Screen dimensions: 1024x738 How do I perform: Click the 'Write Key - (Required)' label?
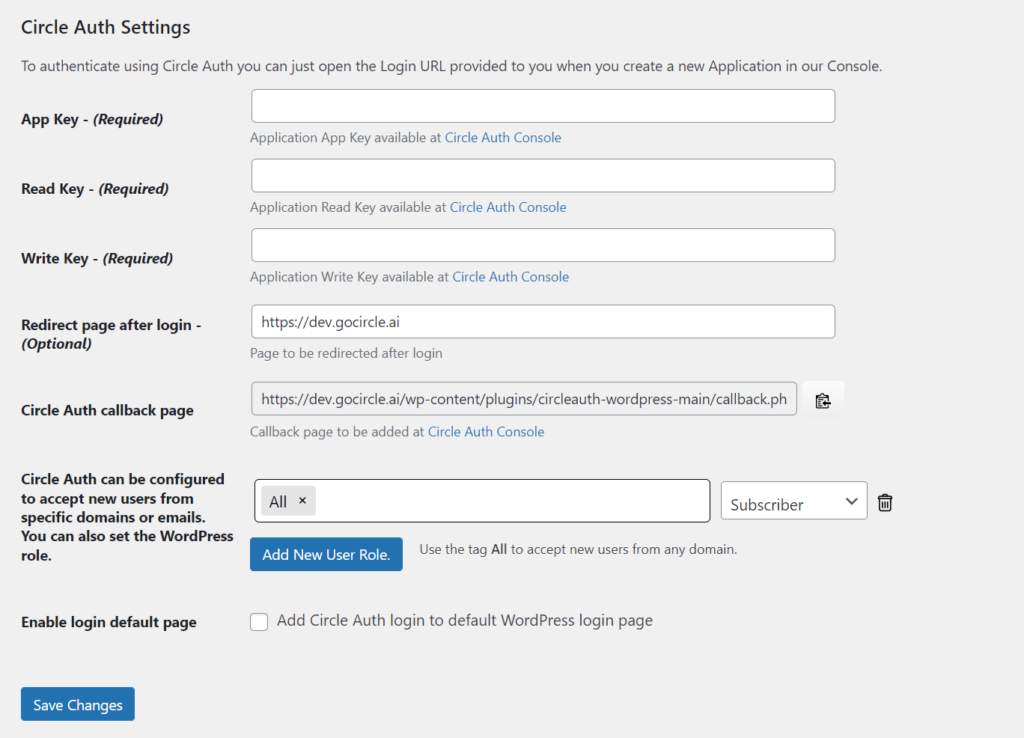click(97, 259)
